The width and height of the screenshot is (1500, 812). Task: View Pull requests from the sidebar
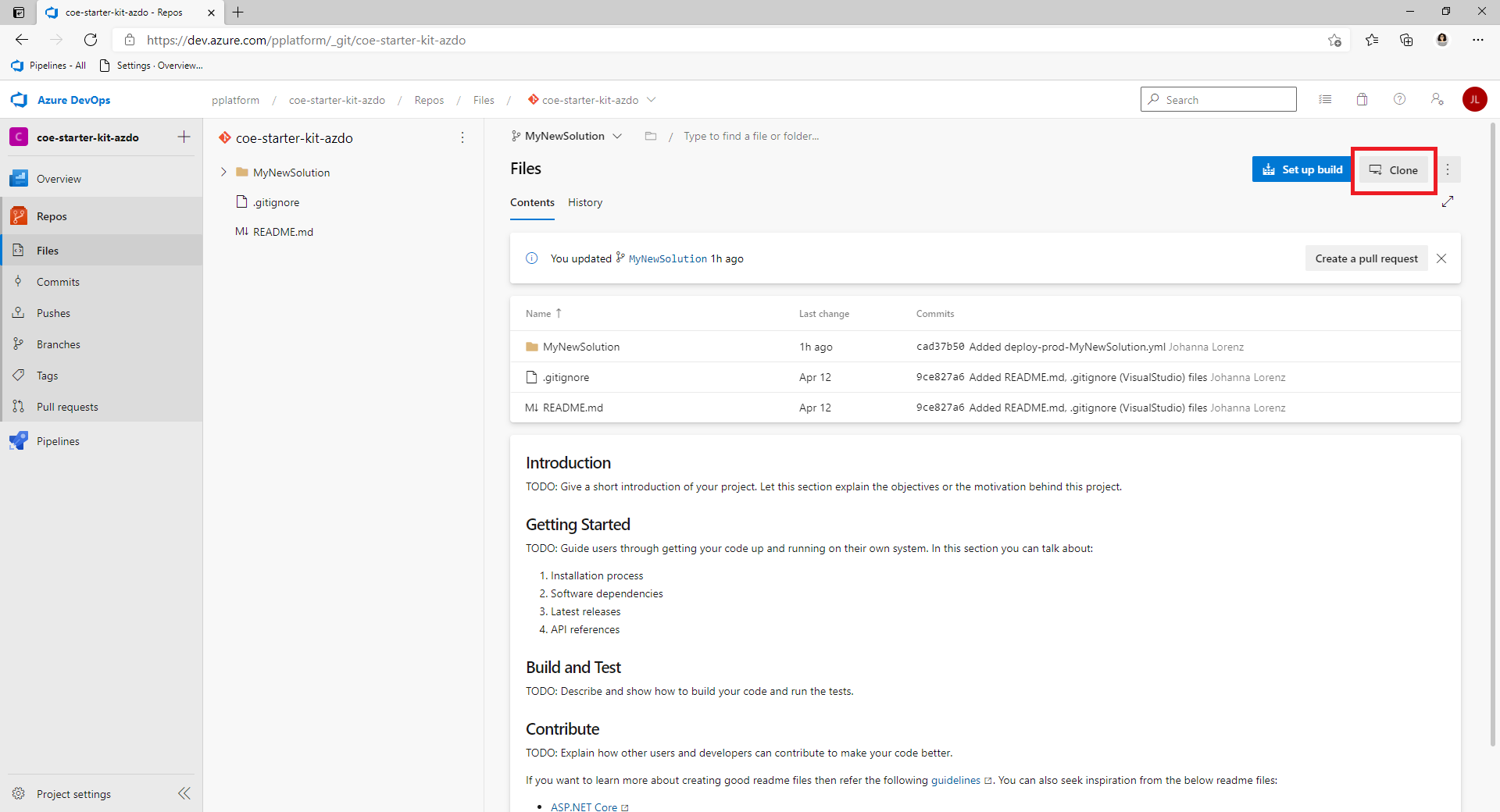(68, 406)
